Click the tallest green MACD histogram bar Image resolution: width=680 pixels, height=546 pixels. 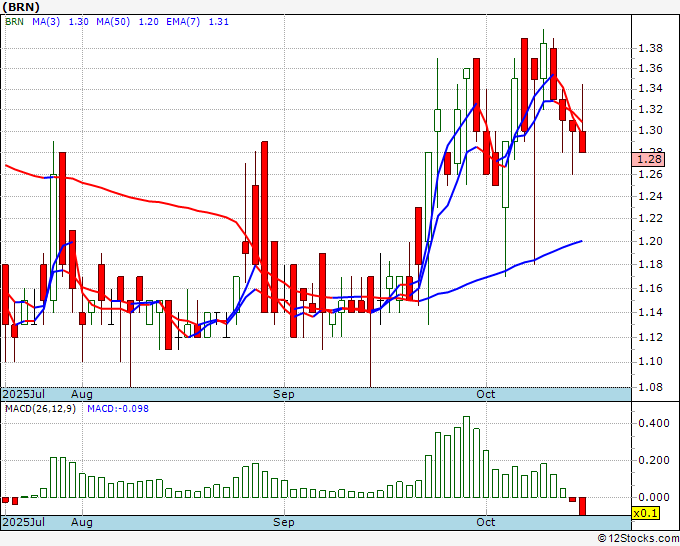467,457
